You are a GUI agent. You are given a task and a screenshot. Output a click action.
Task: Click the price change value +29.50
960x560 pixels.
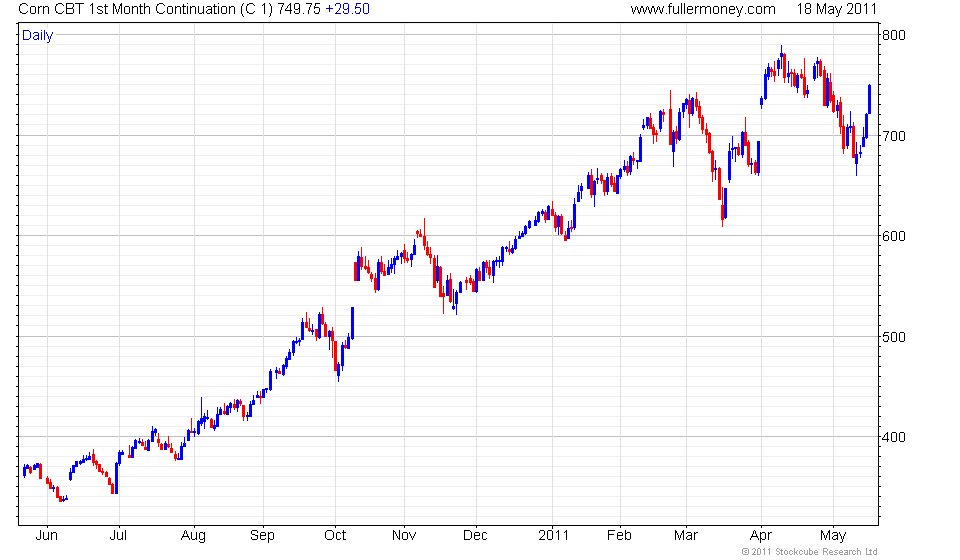point(347,9)
